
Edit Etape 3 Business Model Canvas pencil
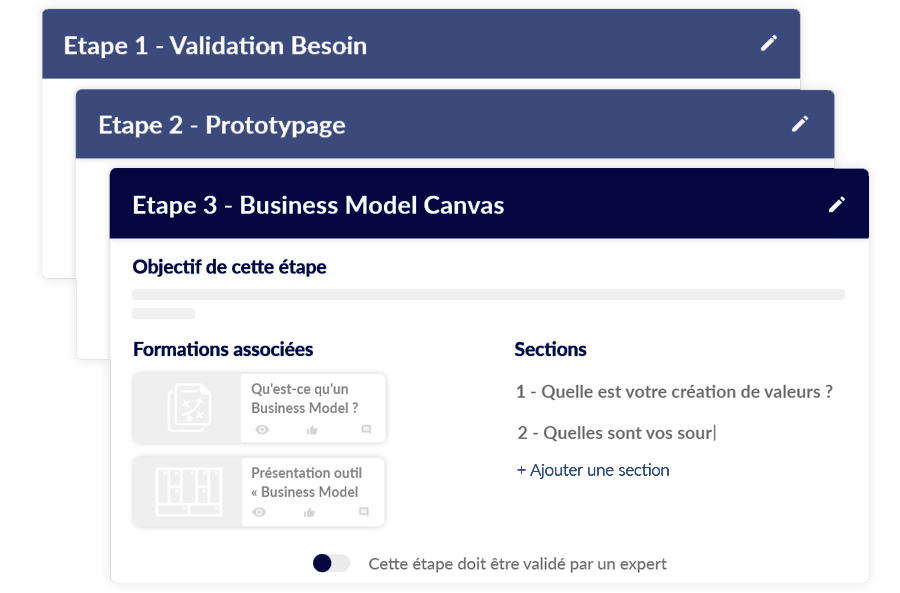837,204
